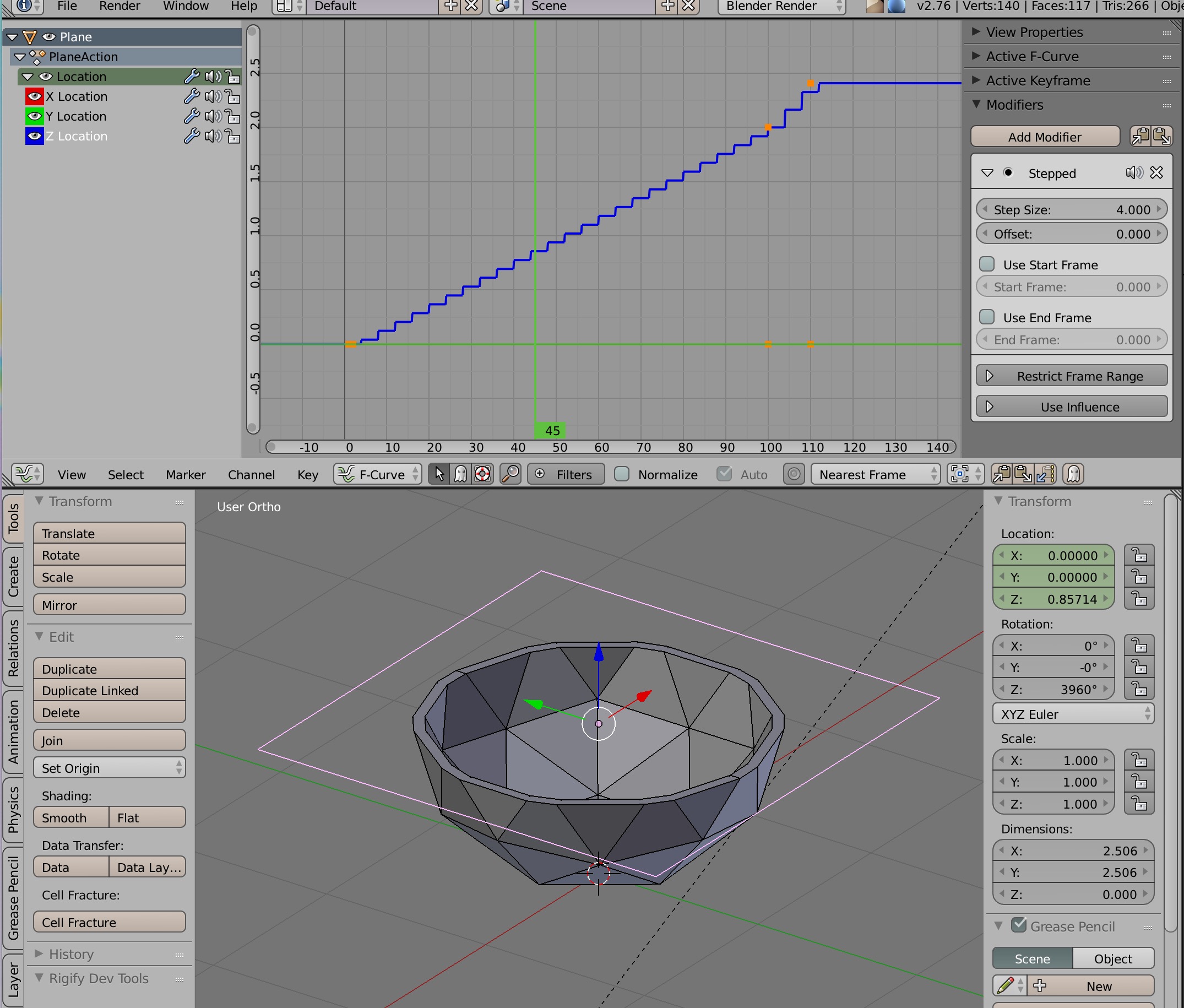
Task: Click the wrench icon on X Location channel
Action: (192, 96)
